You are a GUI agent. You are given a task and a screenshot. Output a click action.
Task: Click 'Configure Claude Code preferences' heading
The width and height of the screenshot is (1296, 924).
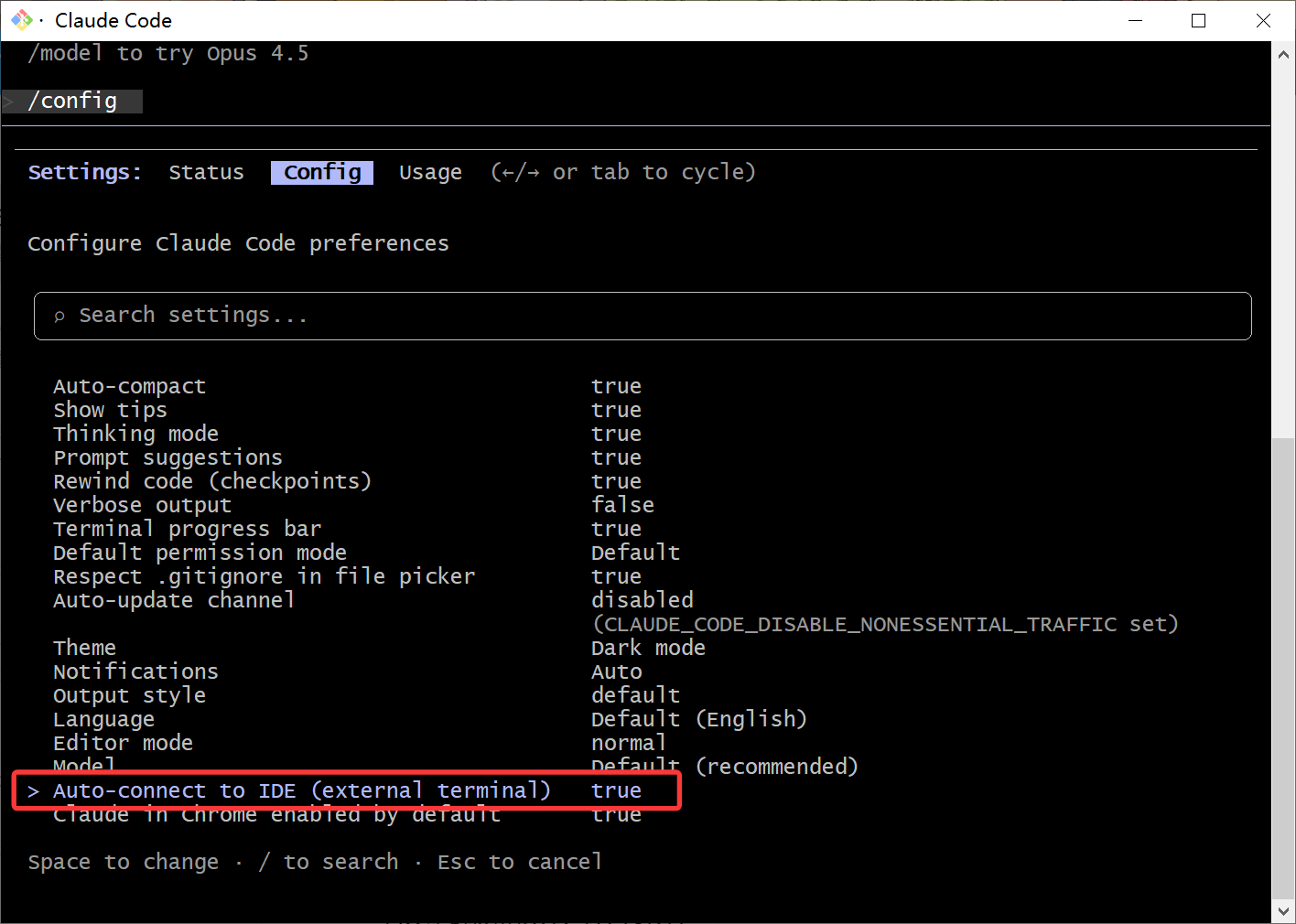pyautogui.click(x=238, y=243)
